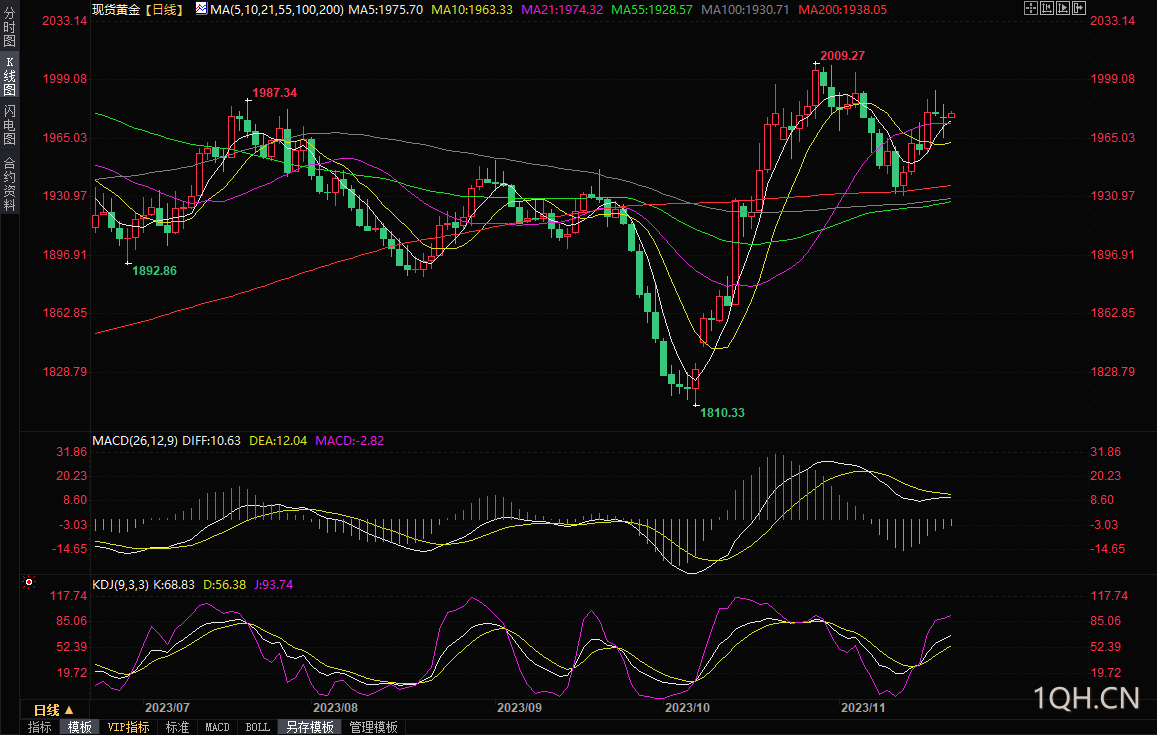The height and width of the screenshot is (735, 1157).
Task: Click the chart playback icon
Action: point(1064,8)
